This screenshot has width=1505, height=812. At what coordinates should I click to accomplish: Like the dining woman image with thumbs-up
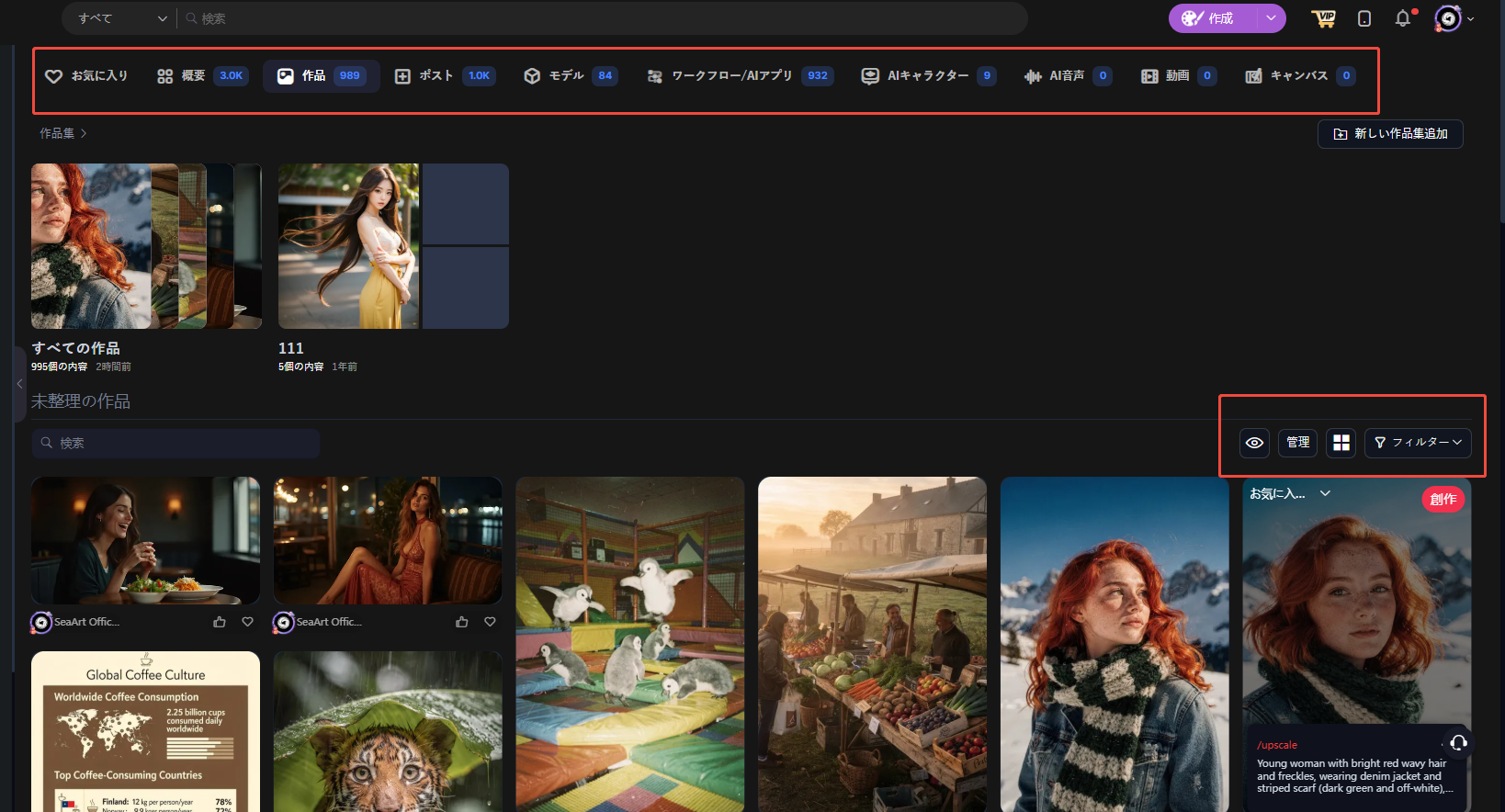pos(220,622)
